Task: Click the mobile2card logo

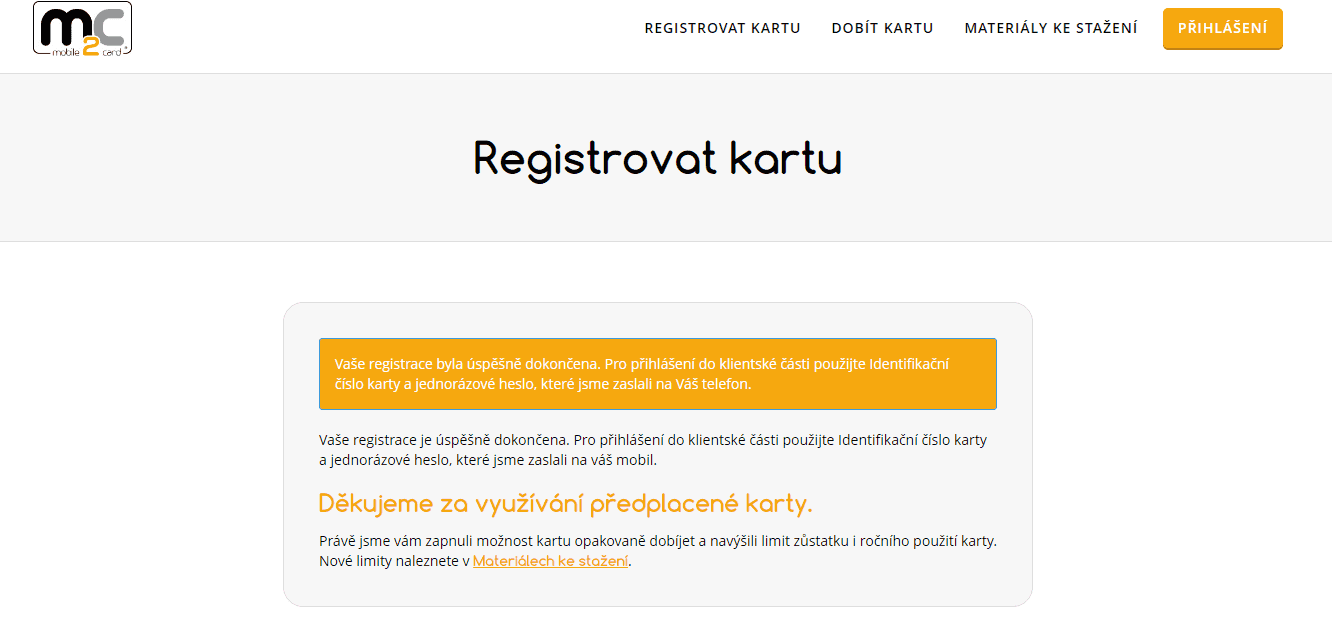Action: pyautogui.click(x=82, y=28)
